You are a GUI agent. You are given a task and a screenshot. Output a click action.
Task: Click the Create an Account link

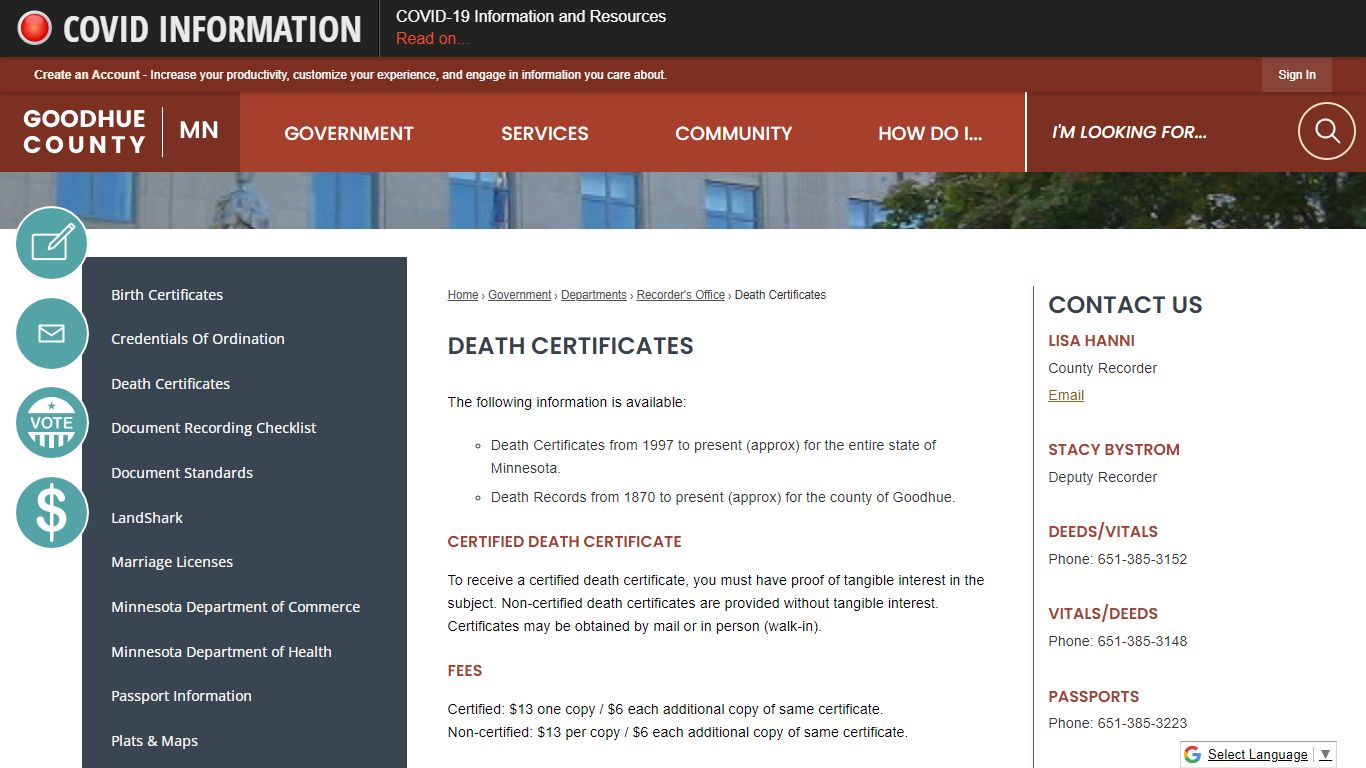click(x=87, y=75)
